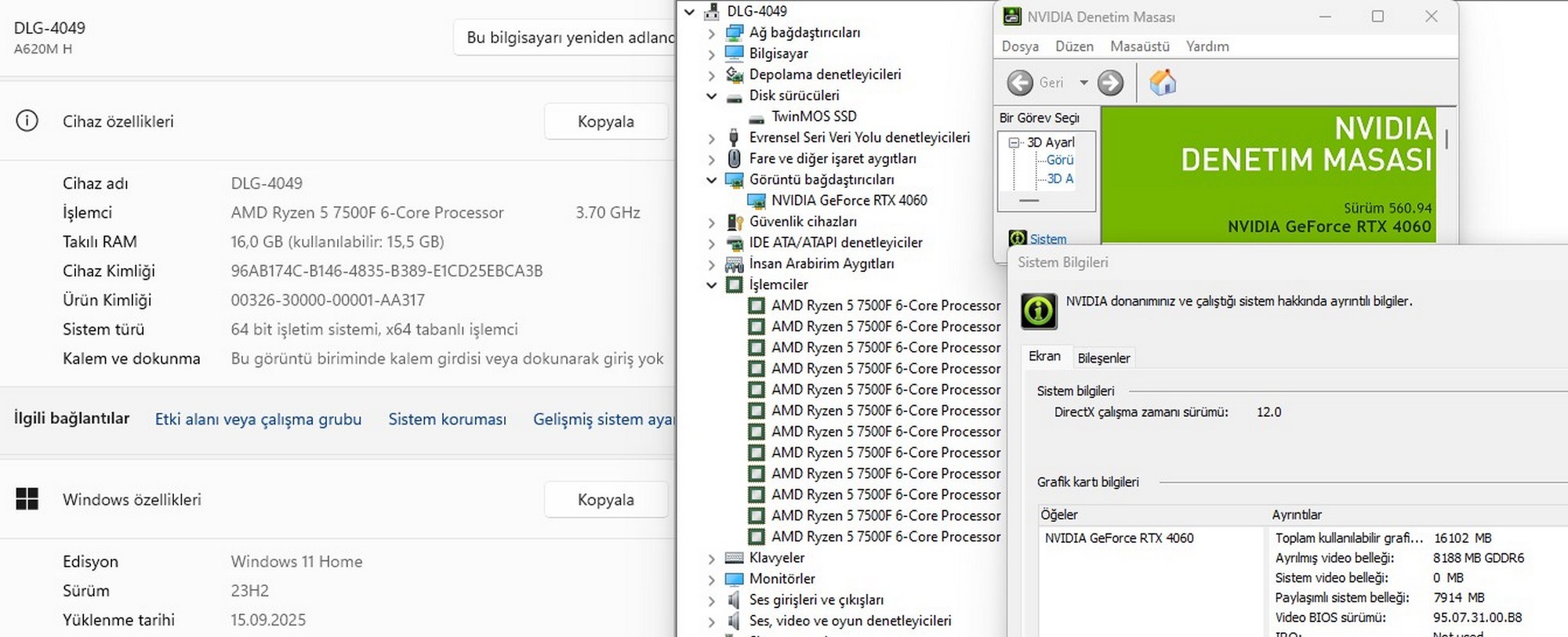
Task: Open the Düzen menu
Action: 1074,46
